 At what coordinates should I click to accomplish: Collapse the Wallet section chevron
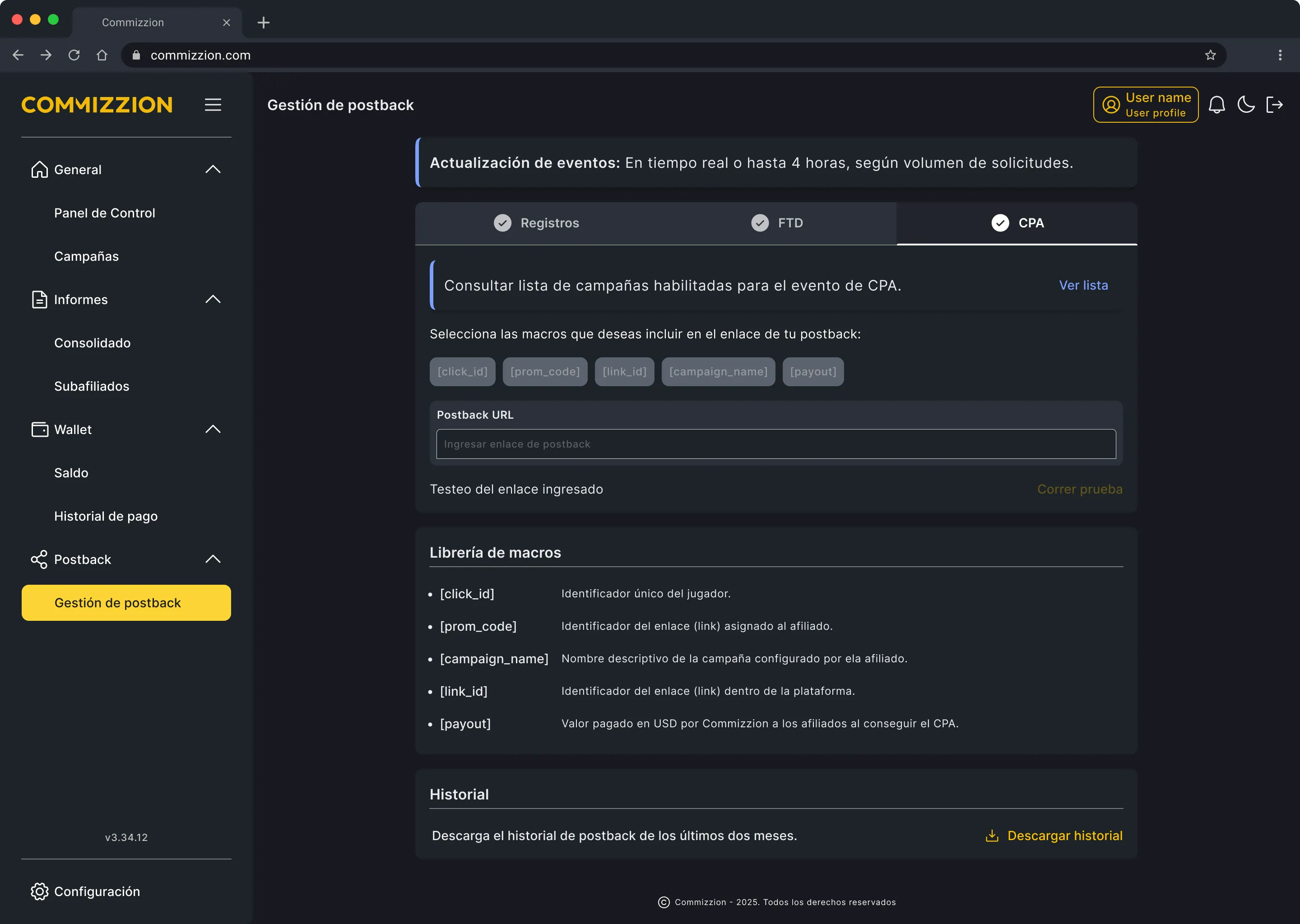point(213,430)
